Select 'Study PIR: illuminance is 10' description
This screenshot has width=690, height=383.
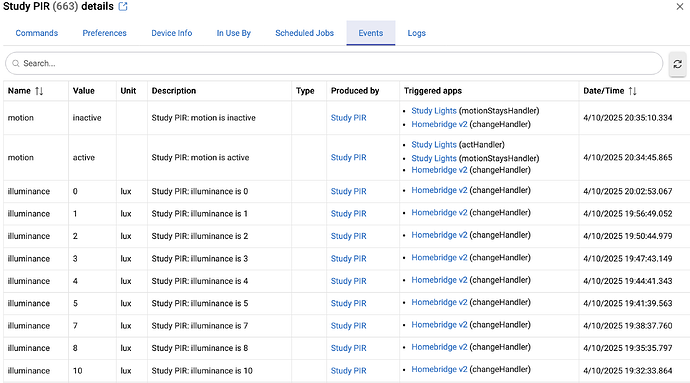point(202,371)
